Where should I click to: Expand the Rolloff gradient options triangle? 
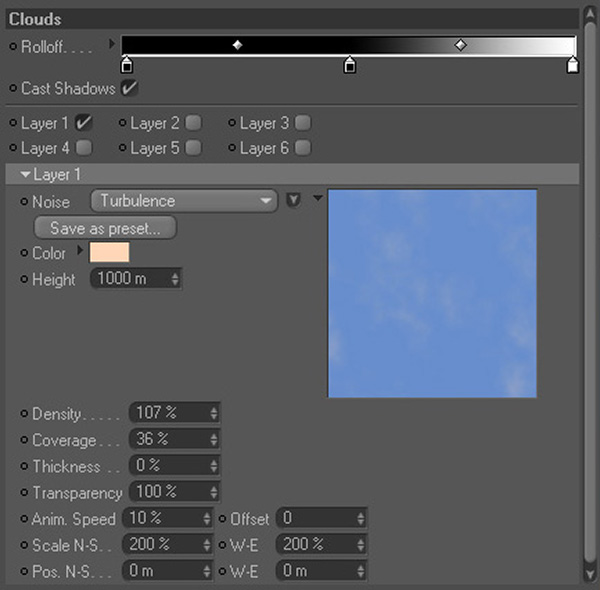click(x=112, y=45)
